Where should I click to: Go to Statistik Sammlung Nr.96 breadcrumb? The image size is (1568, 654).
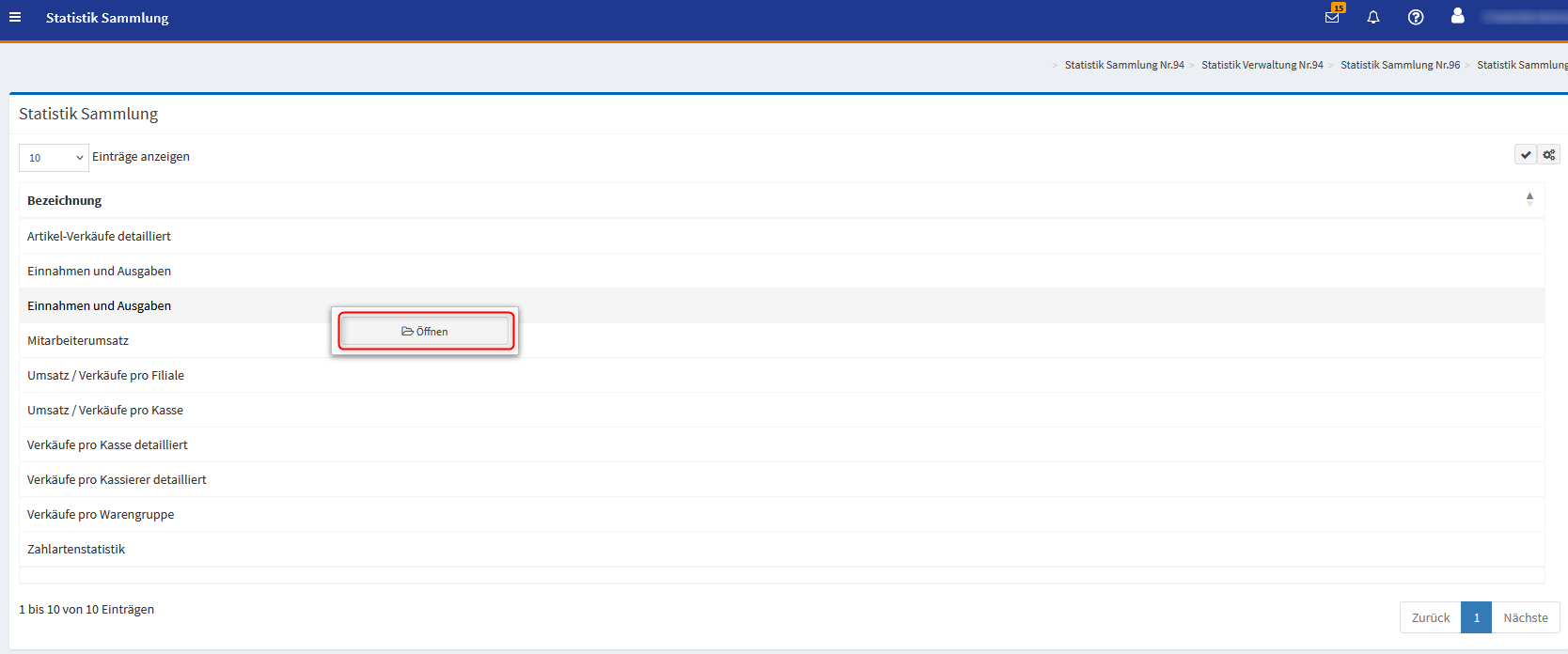click(1400, 65)
